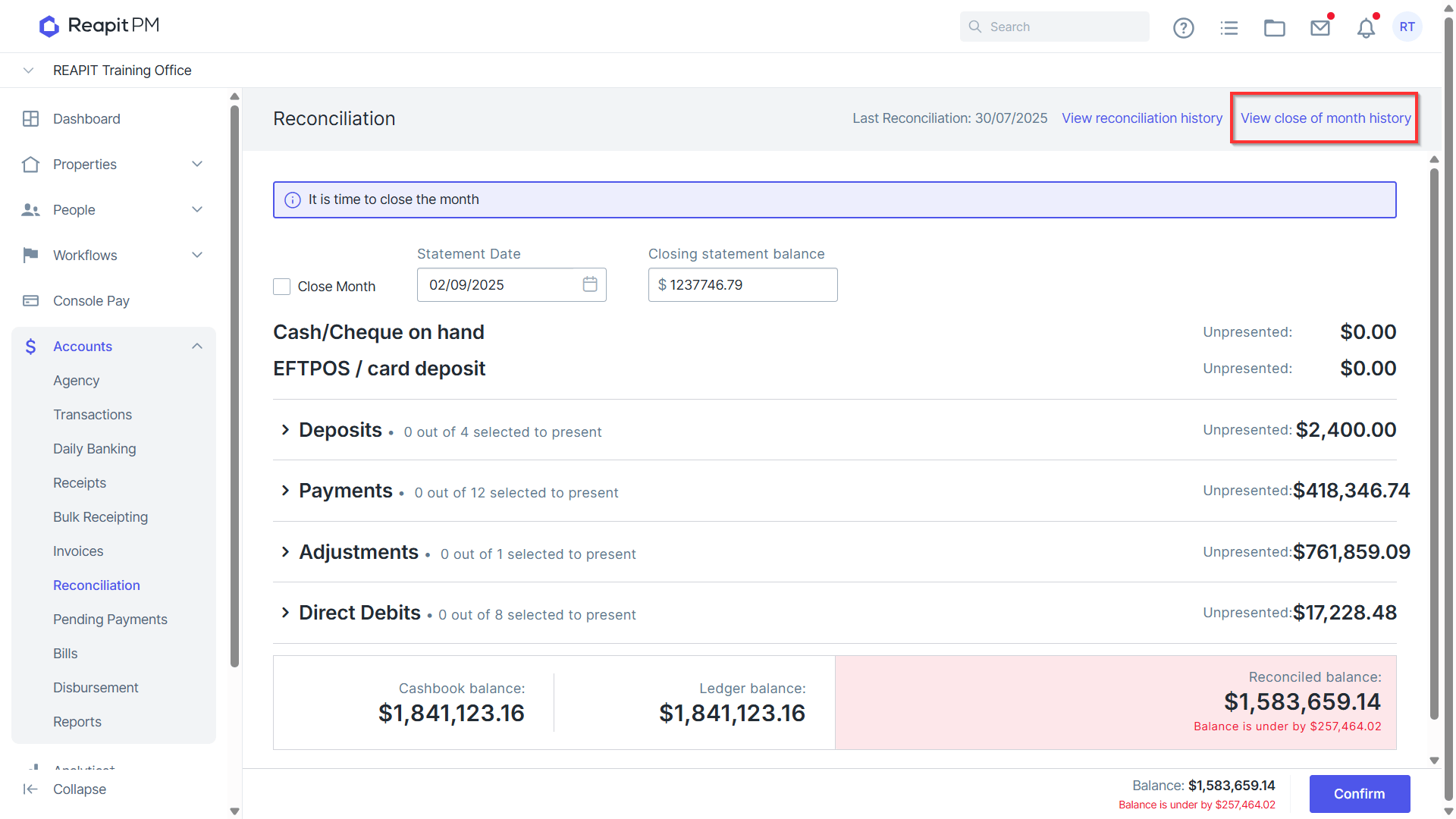Image resolution: width=1456 pixels, height=819 pixels.
Task: Open the mail envelope icon
Action: pyautogui.click(x=1320, y=27)
